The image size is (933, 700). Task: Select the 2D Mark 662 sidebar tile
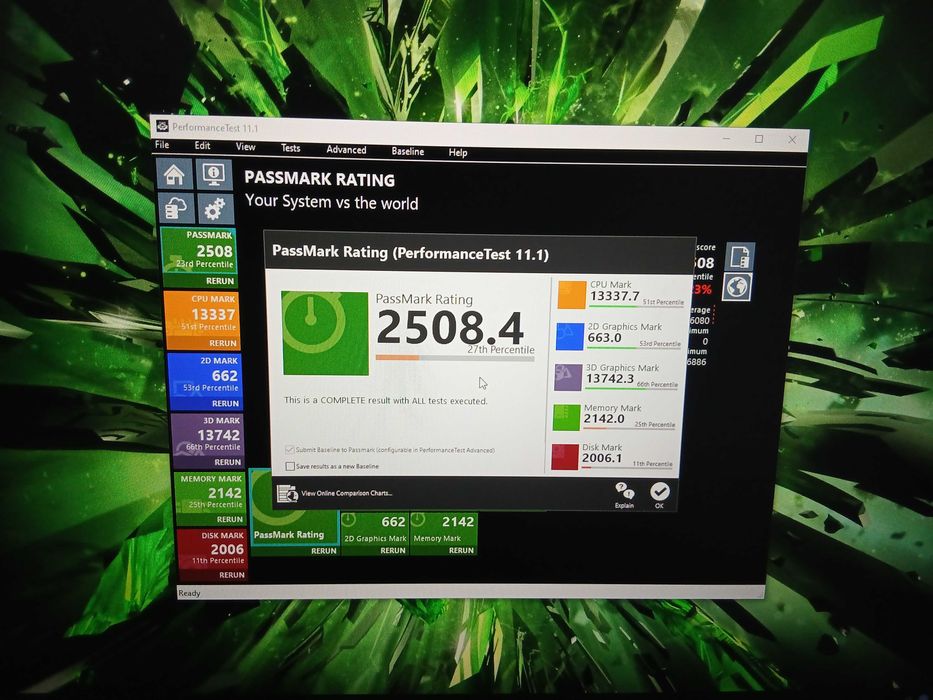[205, 375]
